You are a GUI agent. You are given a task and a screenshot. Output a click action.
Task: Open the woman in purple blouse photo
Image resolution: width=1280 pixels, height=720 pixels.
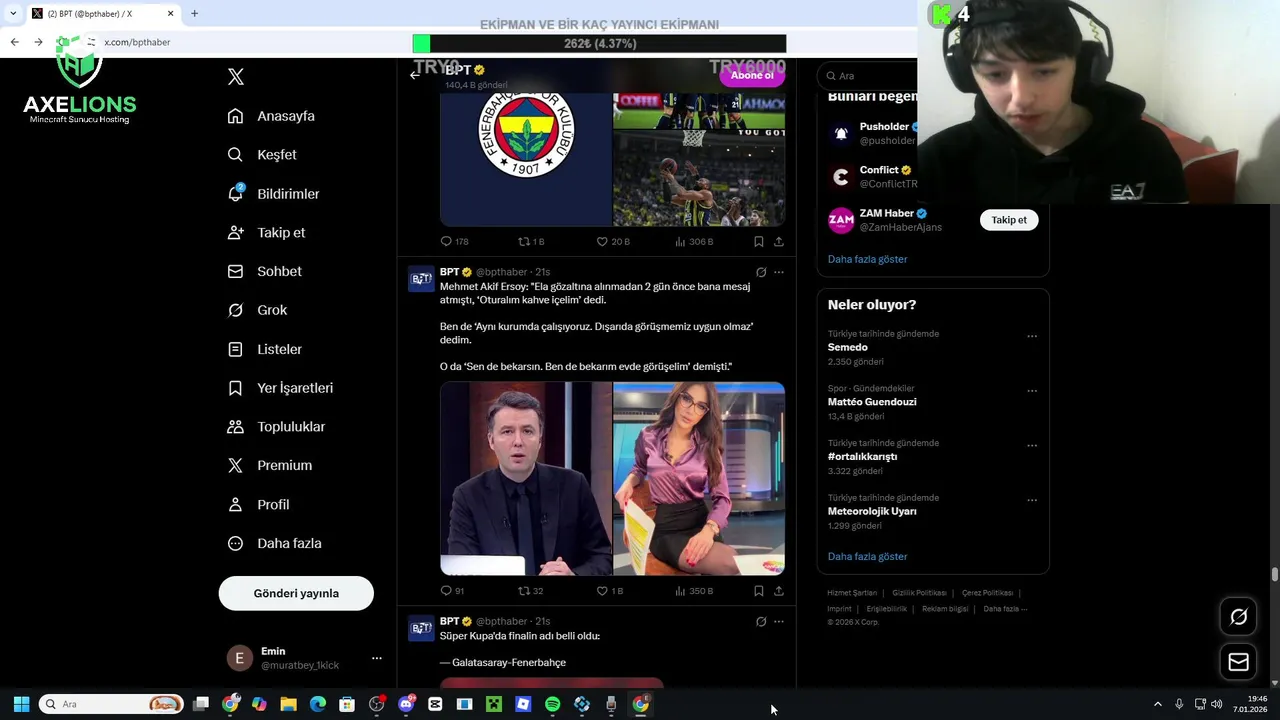pyautogui.click(x=699, y=479)
